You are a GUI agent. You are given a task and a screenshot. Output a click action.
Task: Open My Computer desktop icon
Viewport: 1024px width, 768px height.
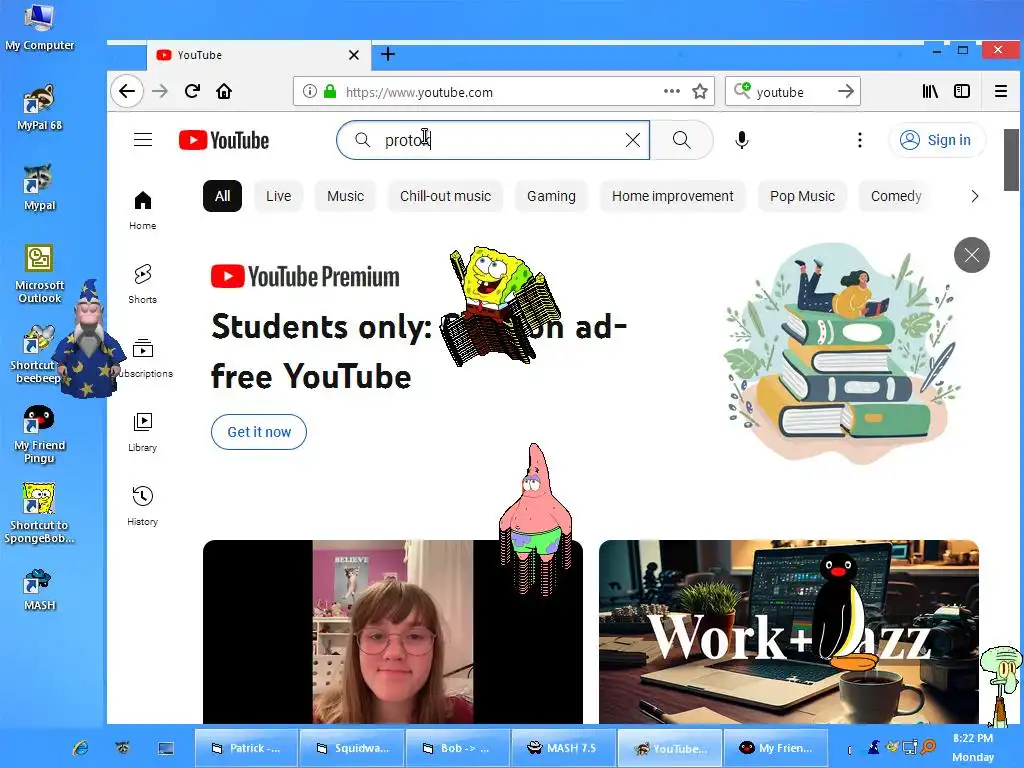tap(39, 27)
